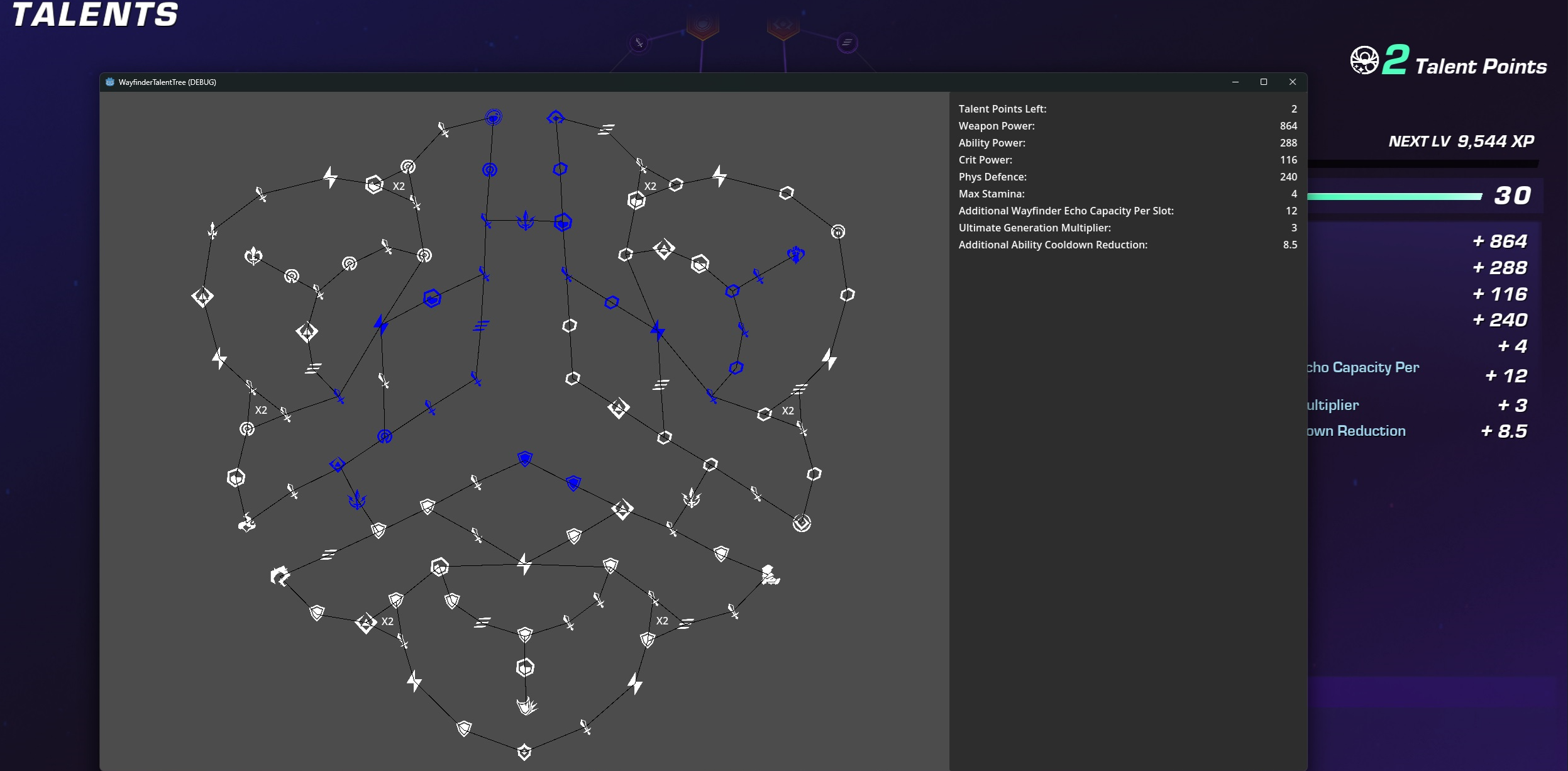This screenshot has height=771, width=1568.
Task: Click the 'Talent Points Left:' label
Action: [1002, 109]
